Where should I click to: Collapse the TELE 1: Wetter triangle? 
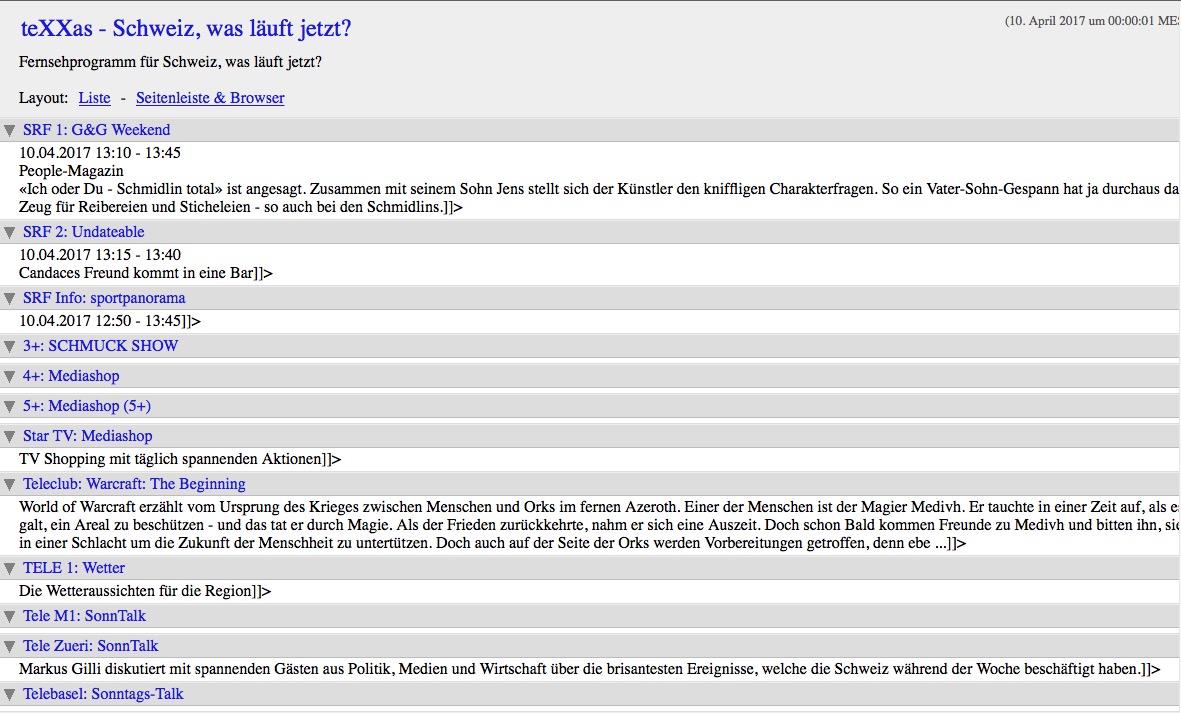tap(10, 568)
